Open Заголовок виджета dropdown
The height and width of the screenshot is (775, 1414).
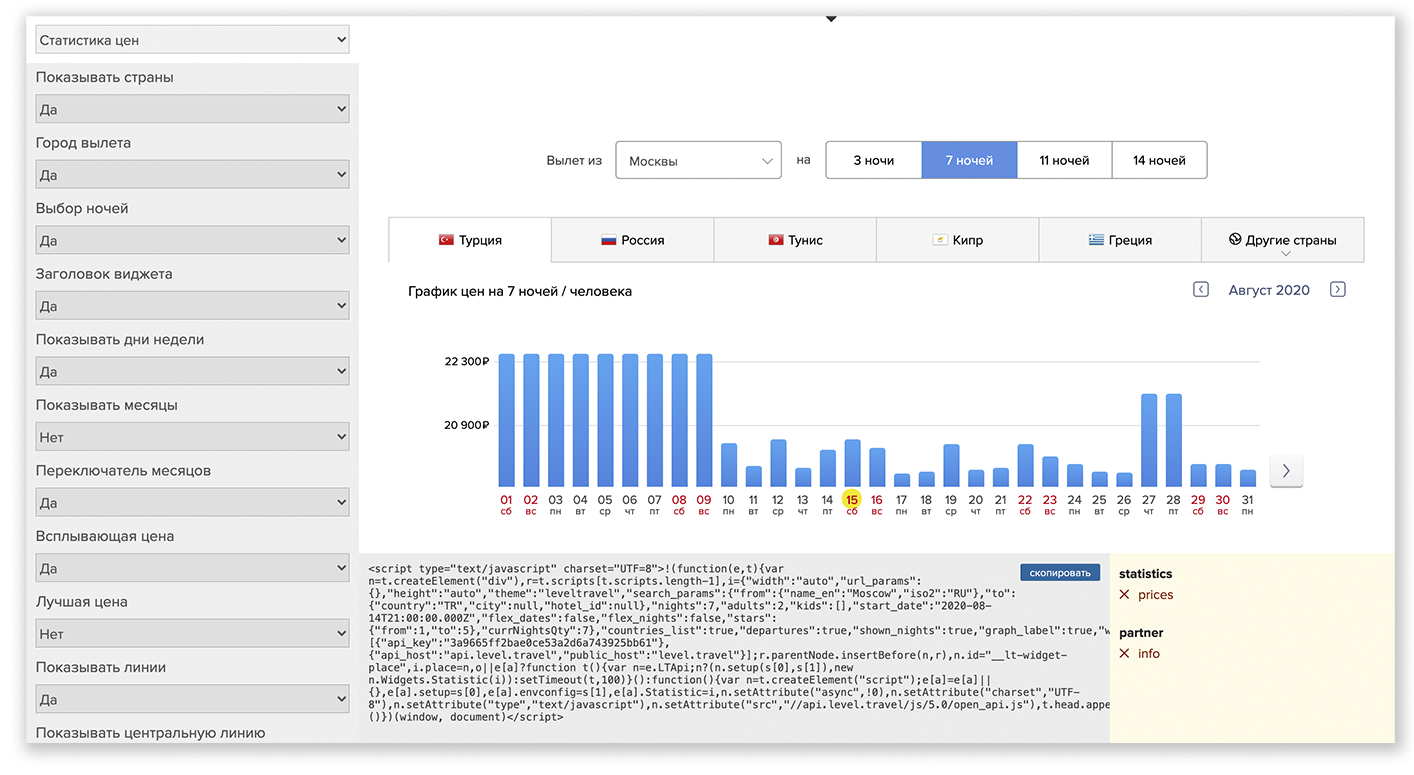point(192,306)
